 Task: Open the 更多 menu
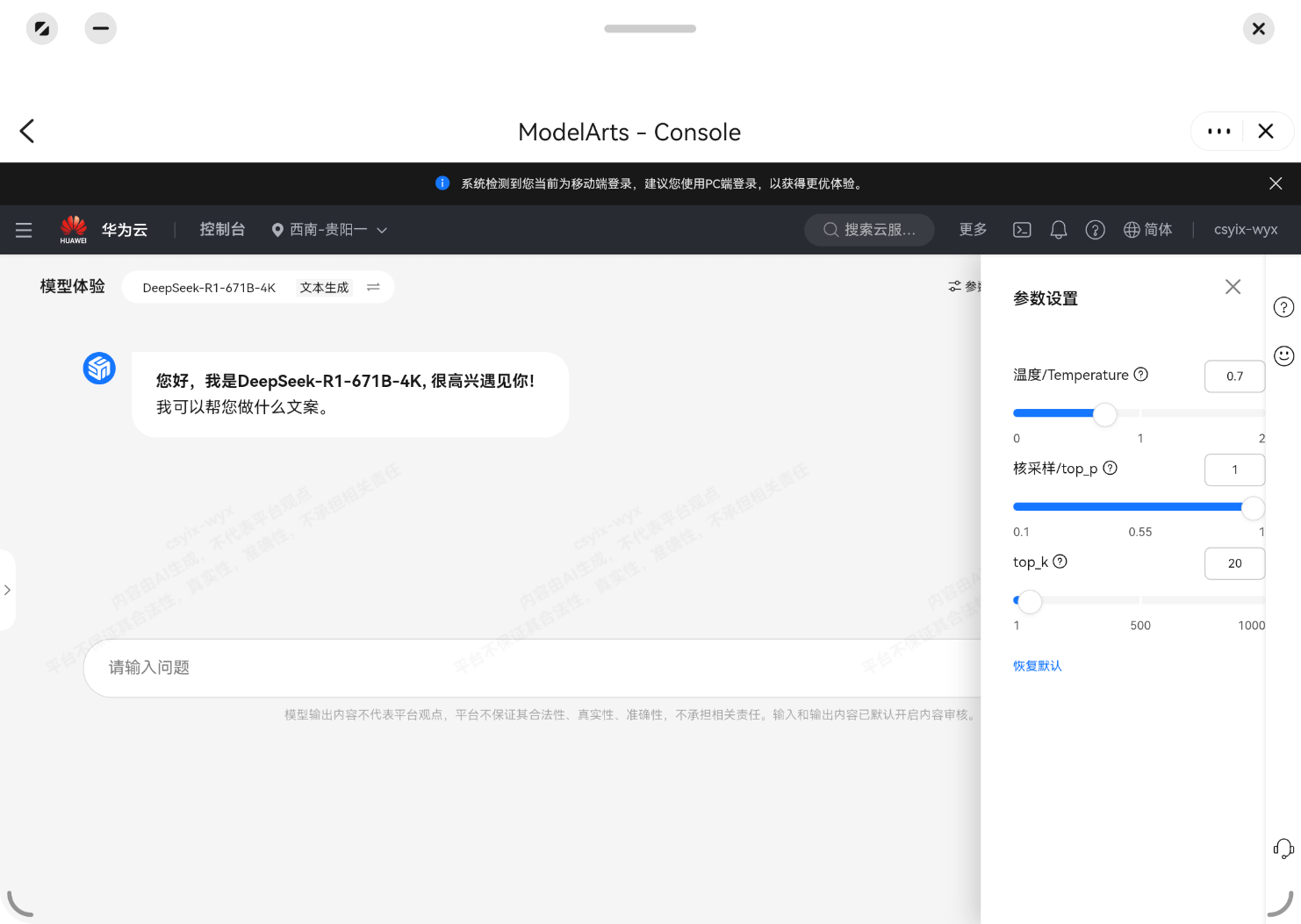(973, 230)
